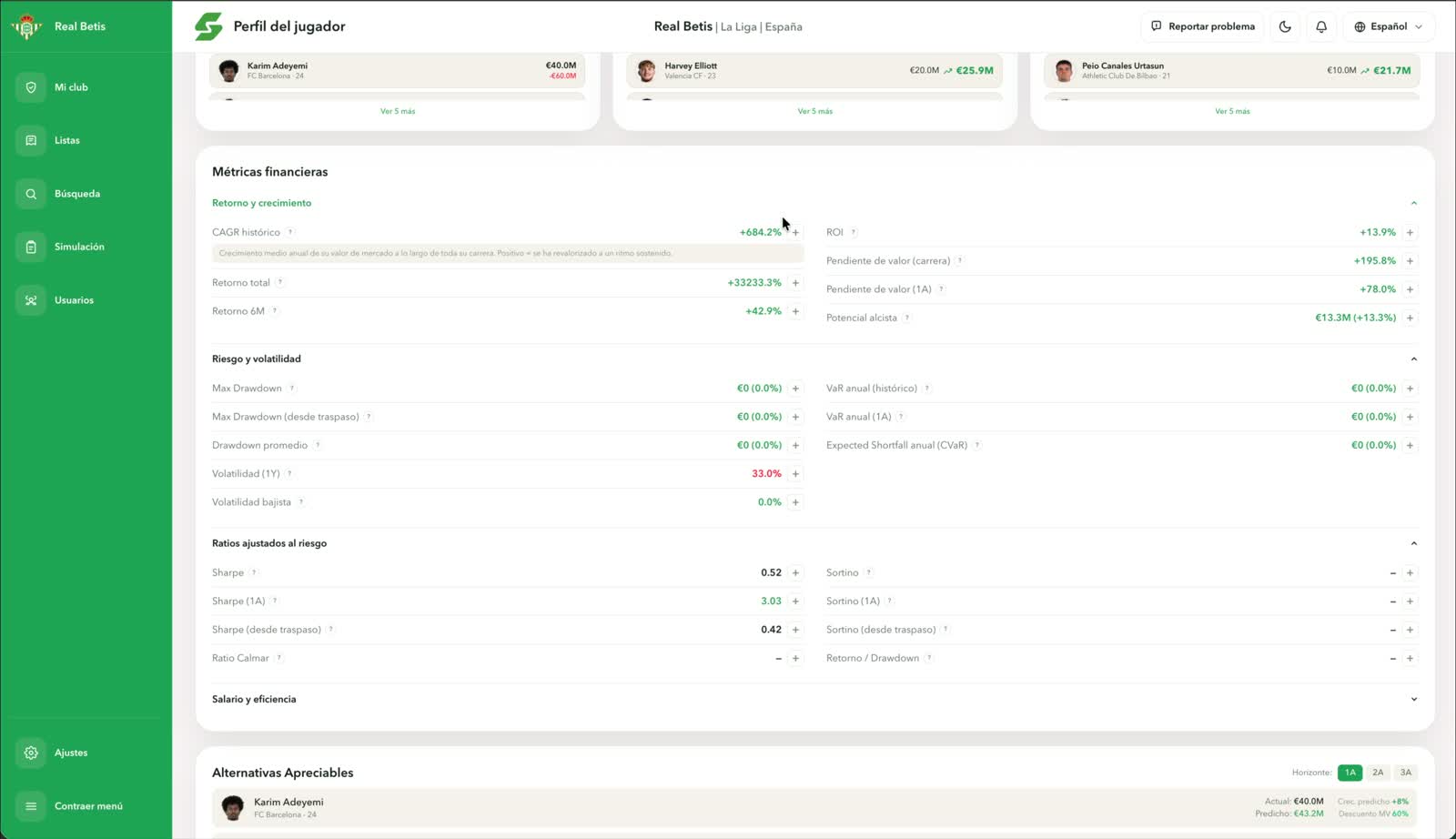Click plus icon for Sharpe (1A) row

(795, 601)
